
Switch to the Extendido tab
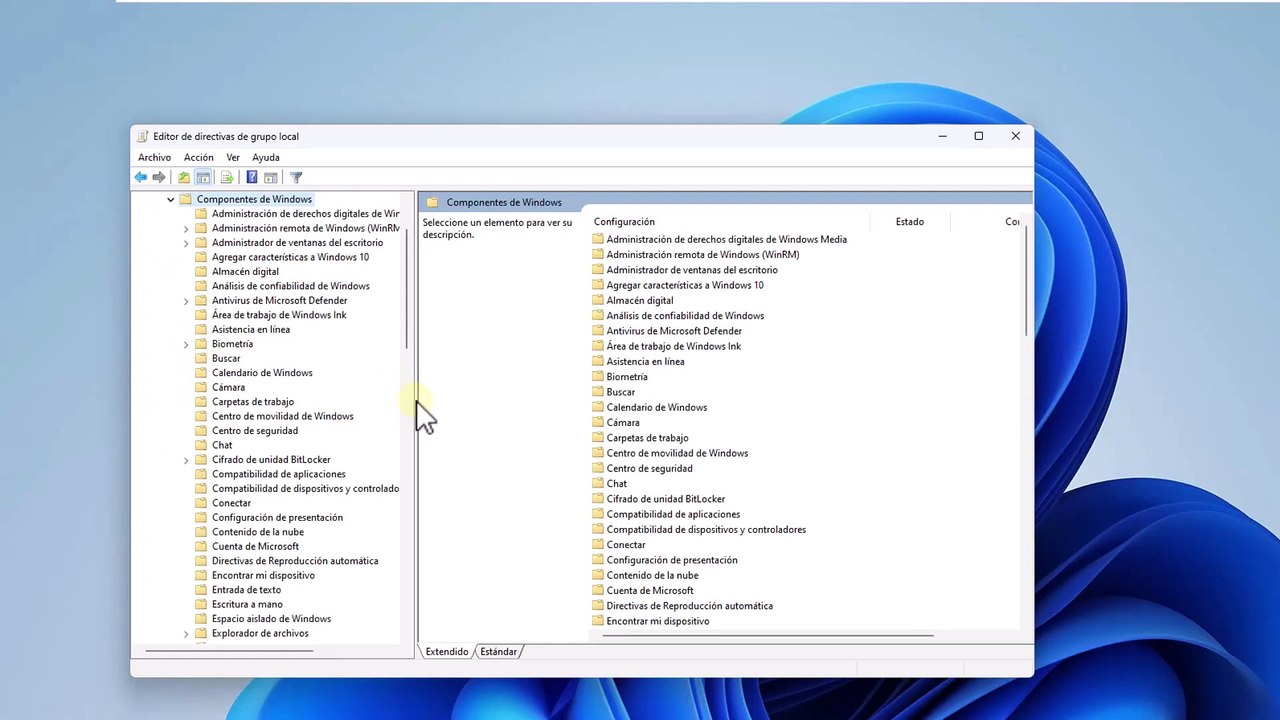pyautogui.click(x=446, y=652)
